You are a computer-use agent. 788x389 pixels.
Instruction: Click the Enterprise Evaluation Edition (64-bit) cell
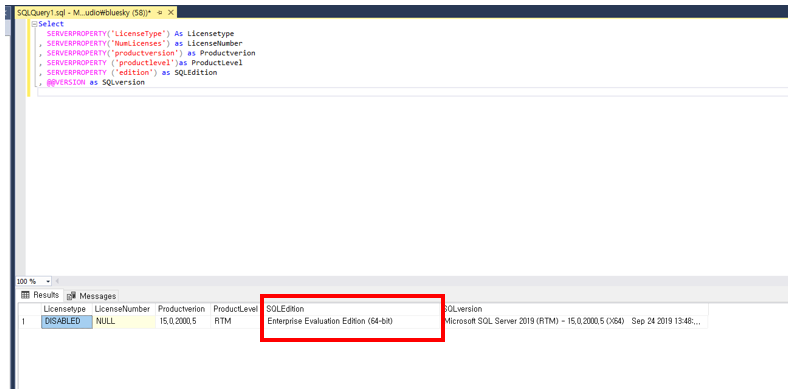[x=352, y=321]
